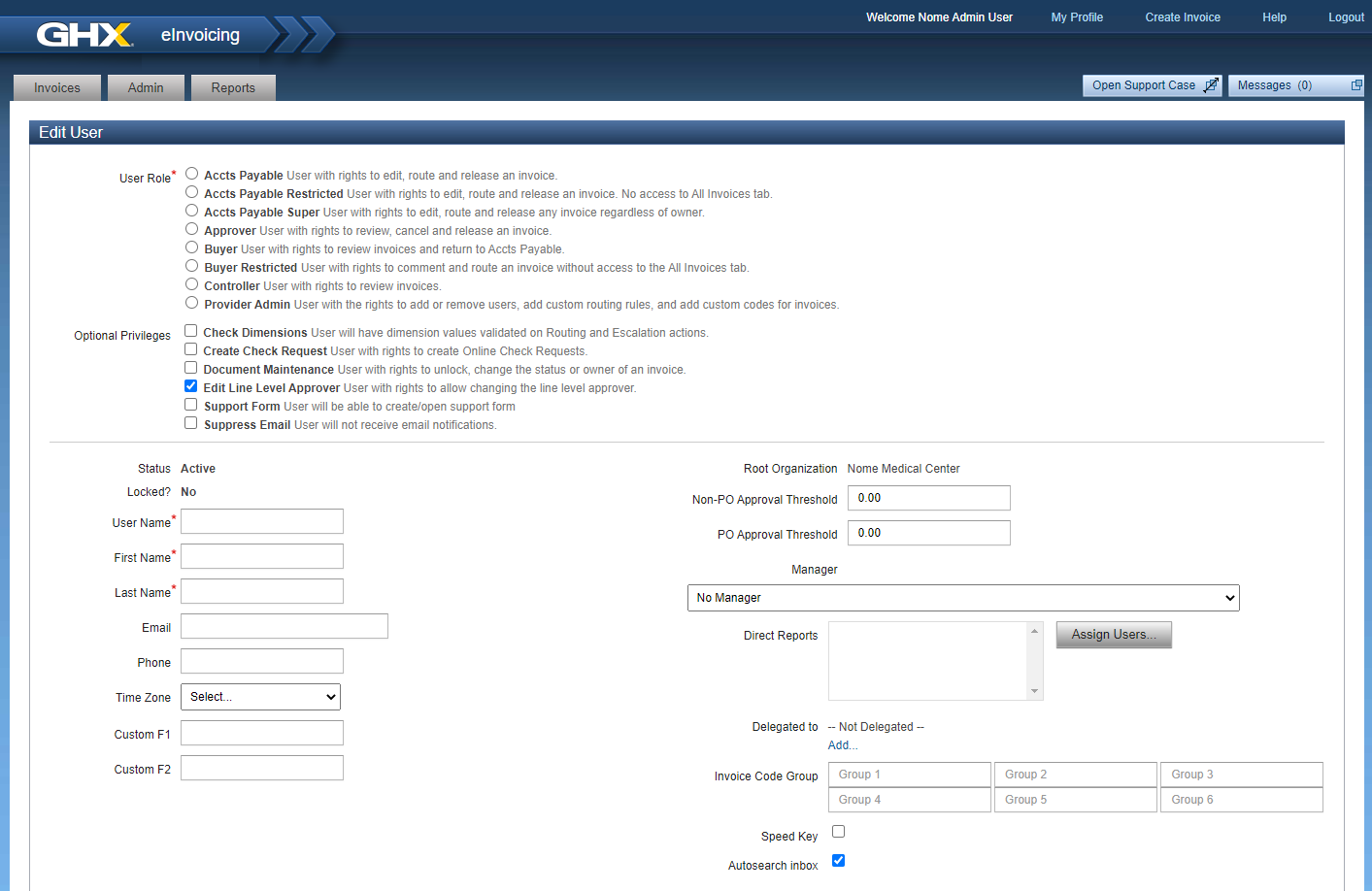This screenshot has height=891, width=1372.
Task: Open the Reports tab
Action: 233,88
